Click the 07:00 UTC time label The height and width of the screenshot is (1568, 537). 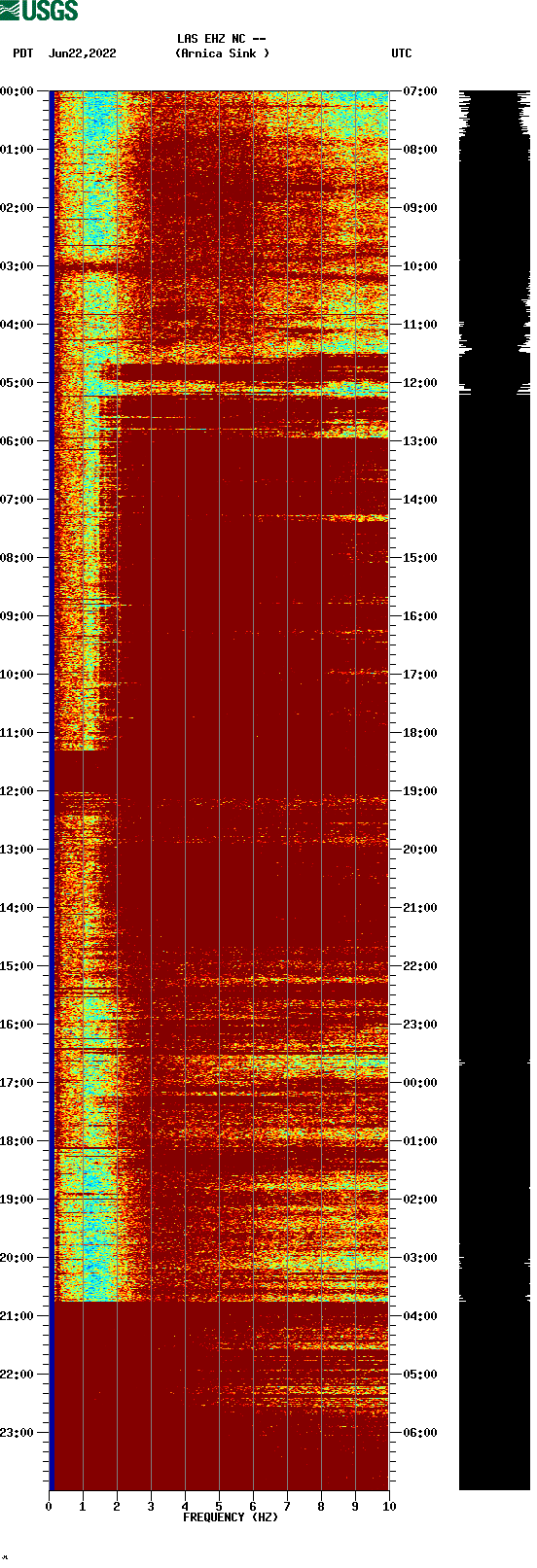click(420, 91)
